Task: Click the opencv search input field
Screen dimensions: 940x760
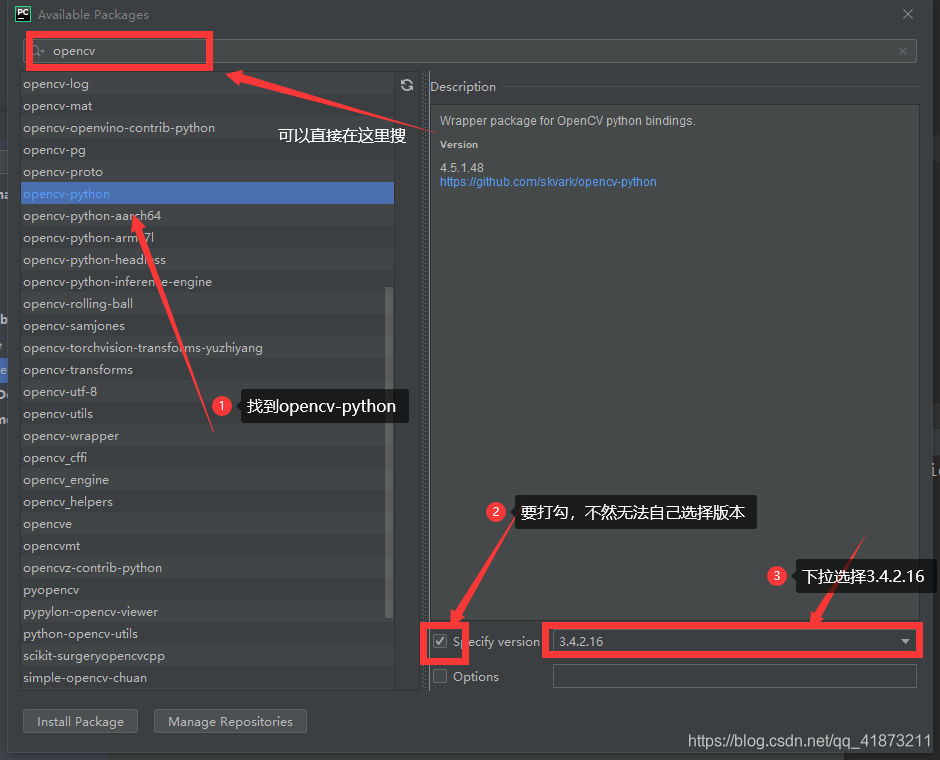Action: pyautogui.click(x=469, y=51)
